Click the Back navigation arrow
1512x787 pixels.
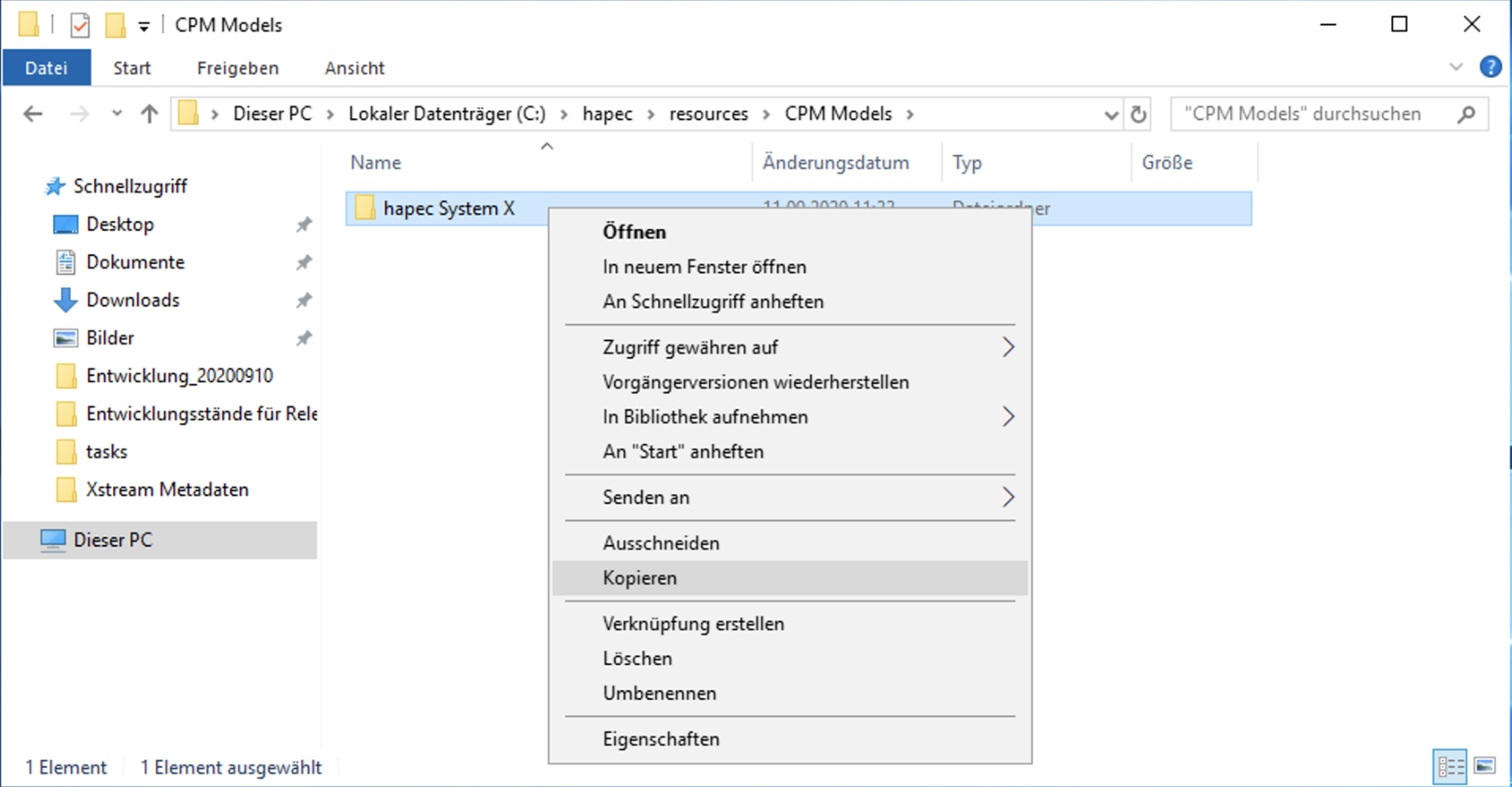[33, 114]
